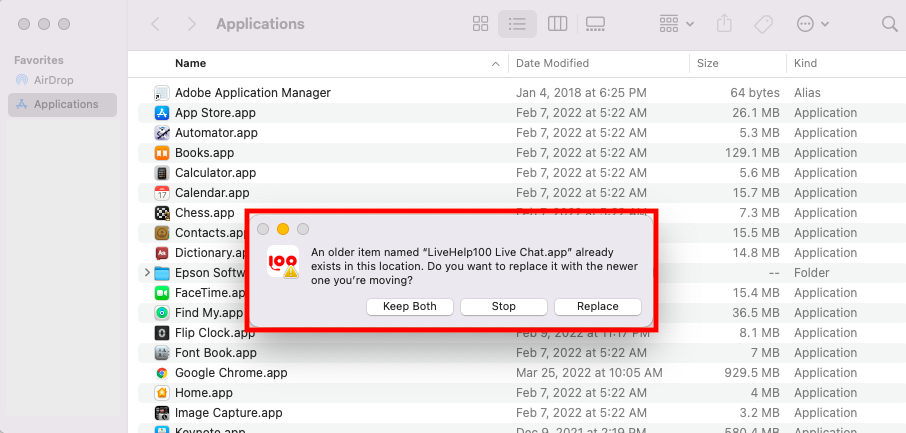The width and height of the screenshot is (906, 433).
Task: Switch to list view
Action: pos(517,24)
